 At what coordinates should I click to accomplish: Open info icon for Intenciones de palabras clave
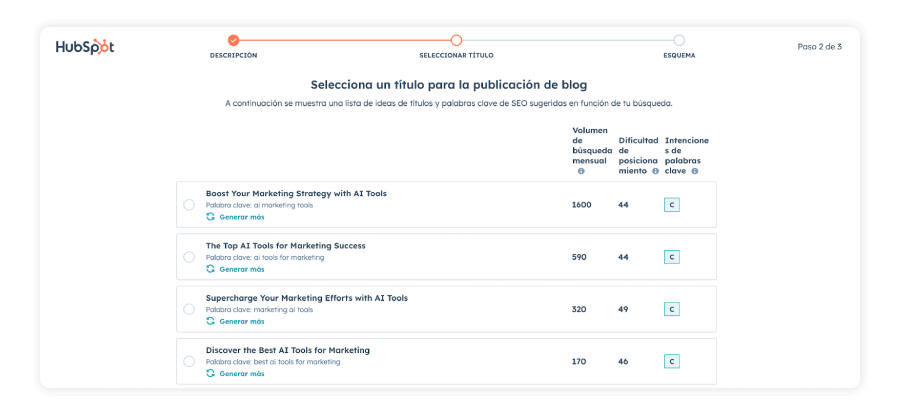[695, 171]
